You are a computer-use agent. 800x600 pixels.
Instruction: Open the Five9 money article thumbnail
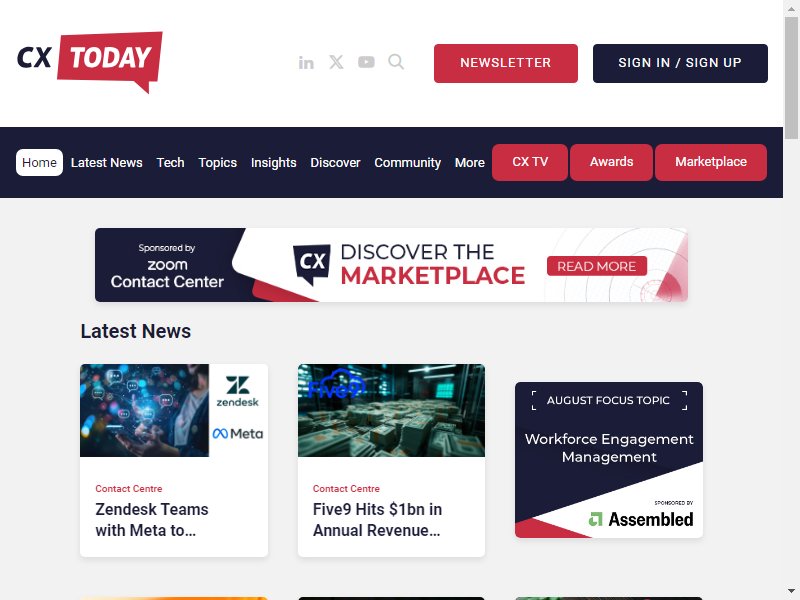391,410
